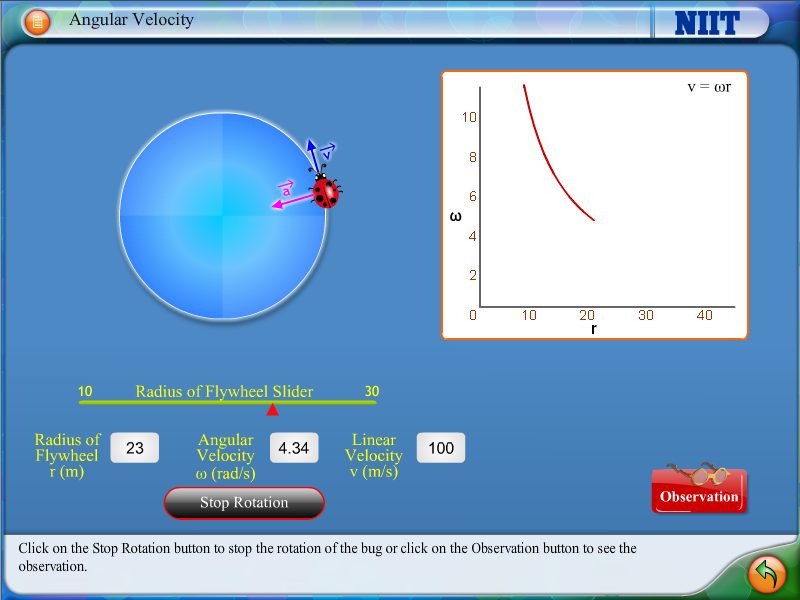This screenshot has width=800, height=600.
Task: Click the red slider triangle marker
Action: pyautogui.click(x=272, y=409)
